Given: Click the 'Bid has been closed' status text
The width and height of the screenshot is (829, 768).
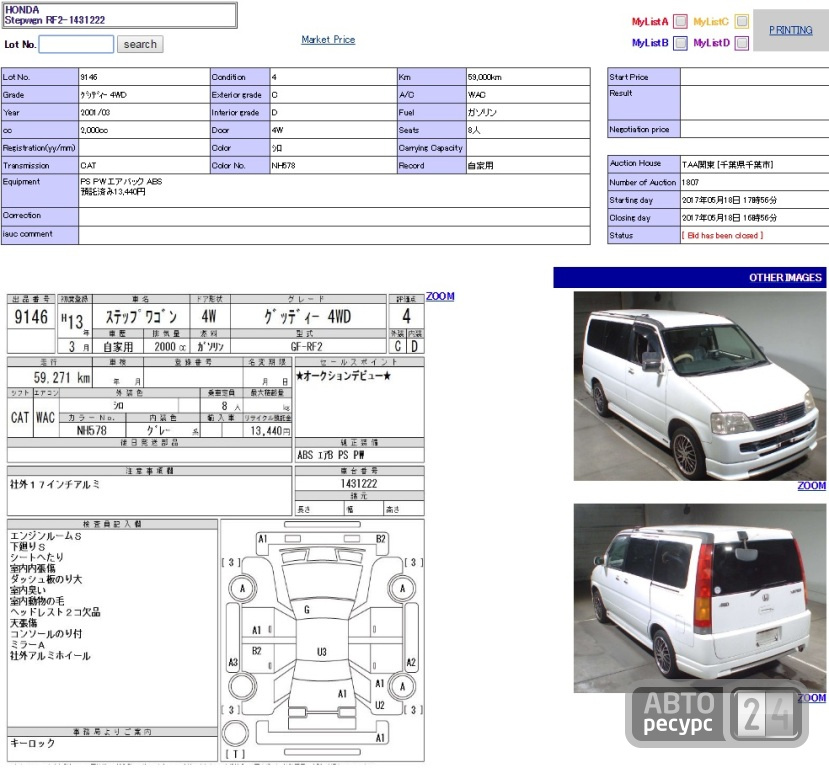Looking at the screenshot, I should pos(722,235).
